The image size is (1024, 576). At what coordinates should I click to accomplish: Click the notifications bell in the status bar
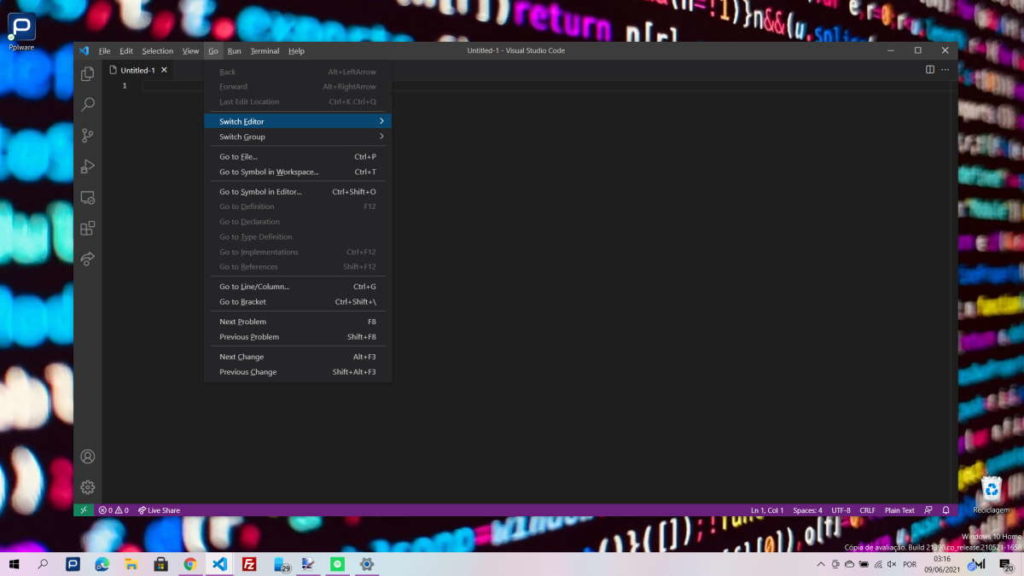point(944,510)
